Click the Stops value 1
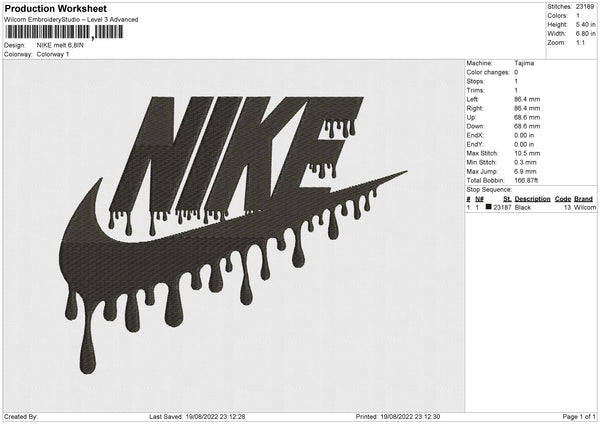 click(x=516, y=81)
